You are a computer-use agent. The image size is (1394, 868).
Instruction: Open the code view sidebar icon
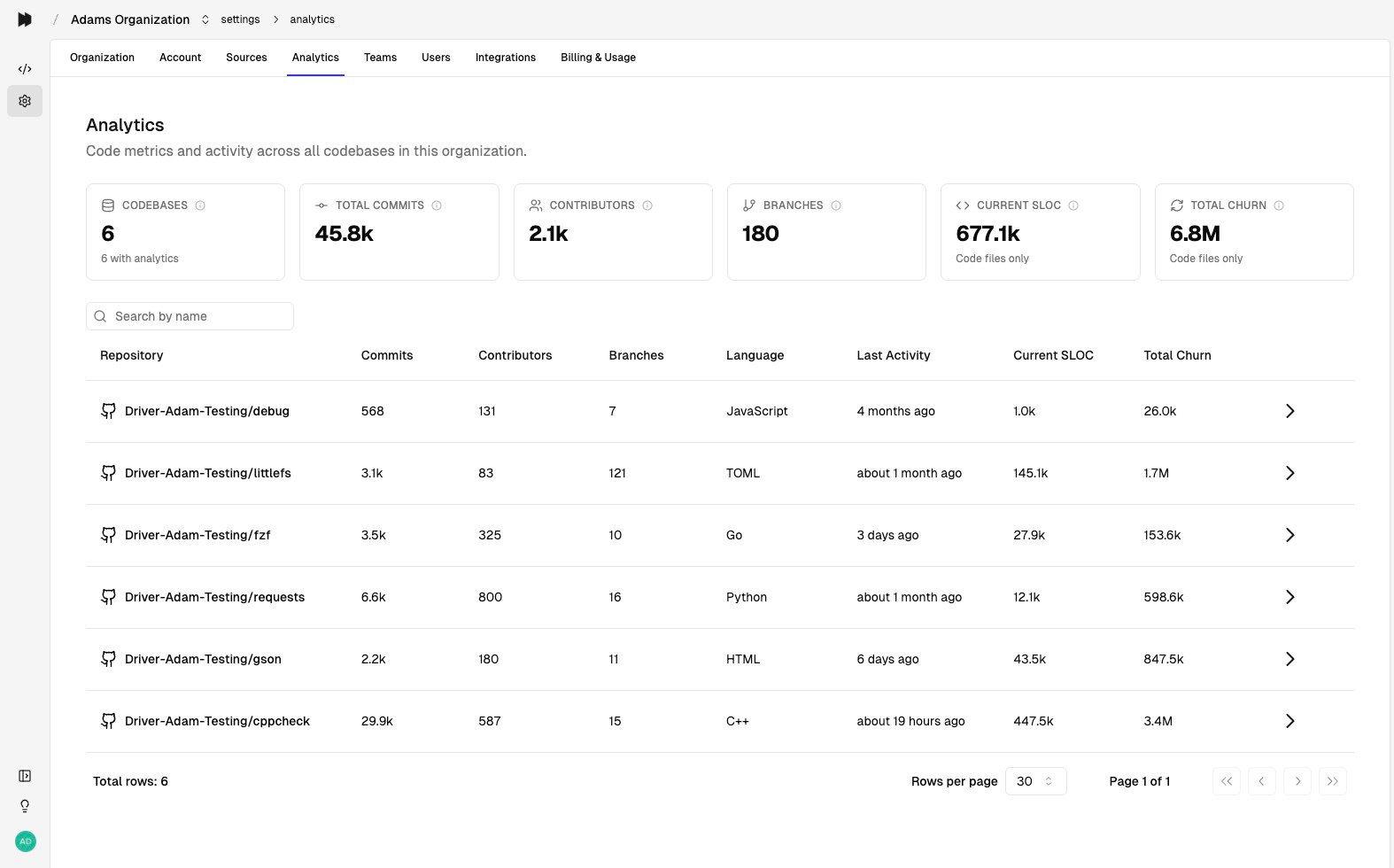click(x=25, y=69)
